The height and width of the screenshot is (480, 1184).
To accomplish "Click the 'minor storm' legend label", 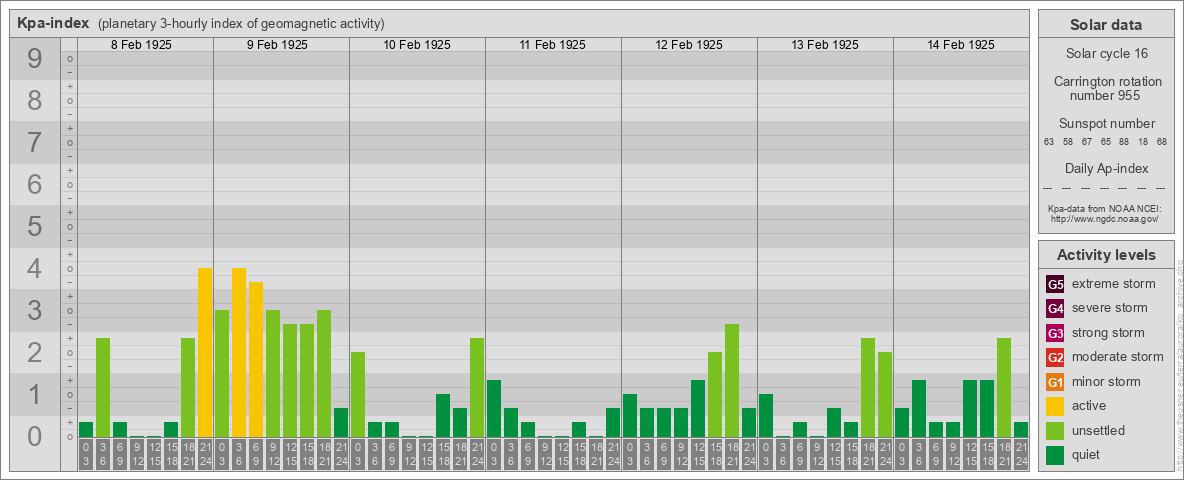I will pyautogui.click(x=1106, y=382).
